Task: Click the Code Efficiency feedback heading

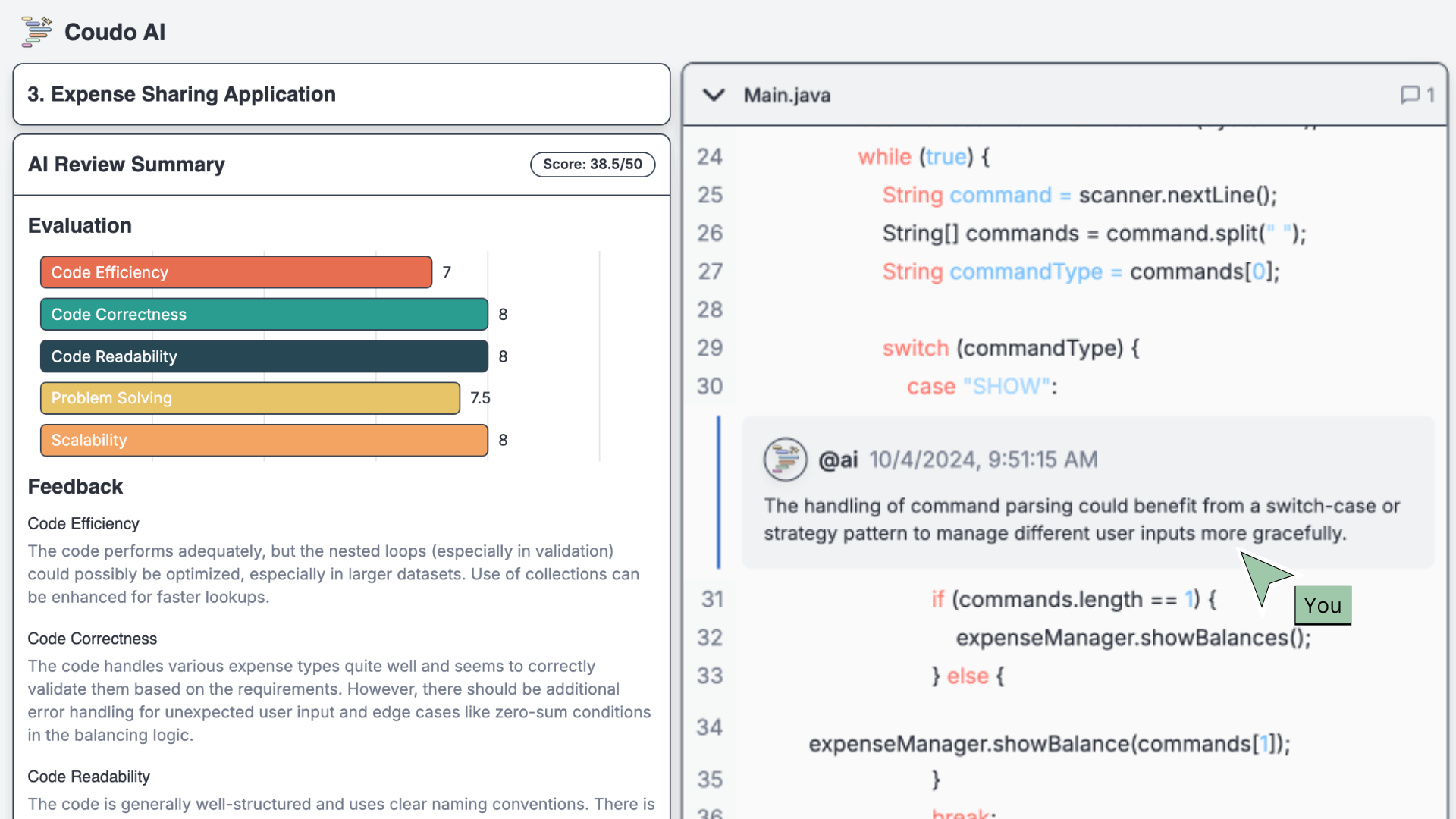Action: 83,524
